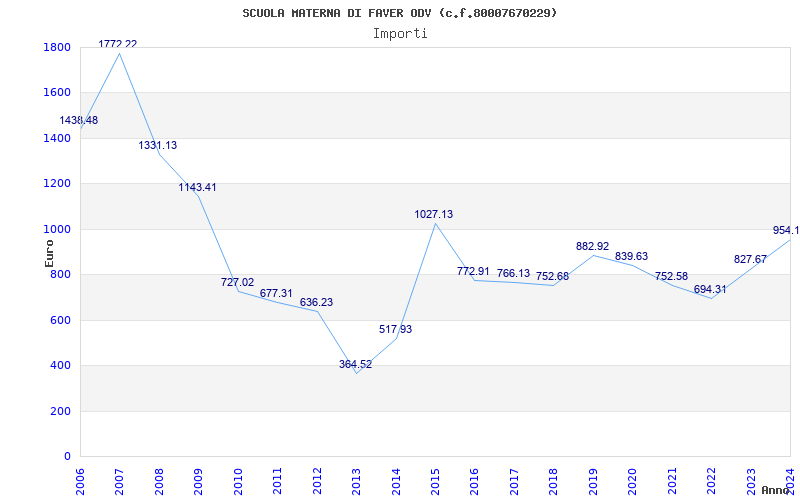Click the 827.67 data label
The height and width of the screenshot is (500, 800).
click(750, 259)
